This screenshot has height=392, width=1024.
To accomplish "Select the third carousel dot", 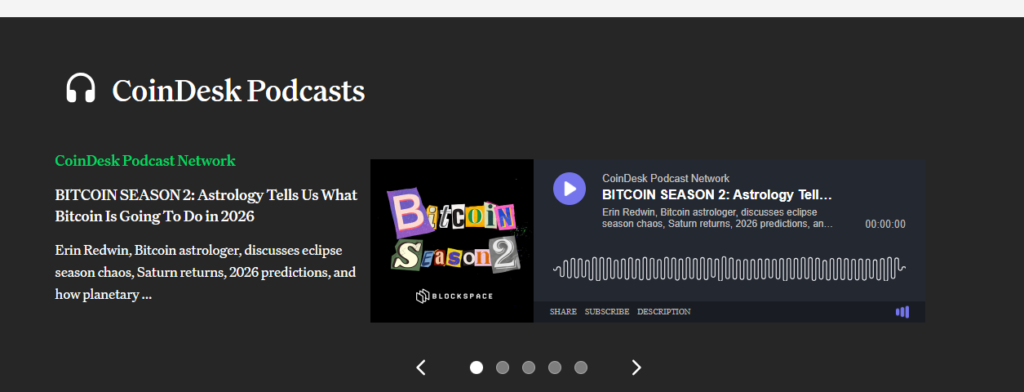I will tap(528, 368).
